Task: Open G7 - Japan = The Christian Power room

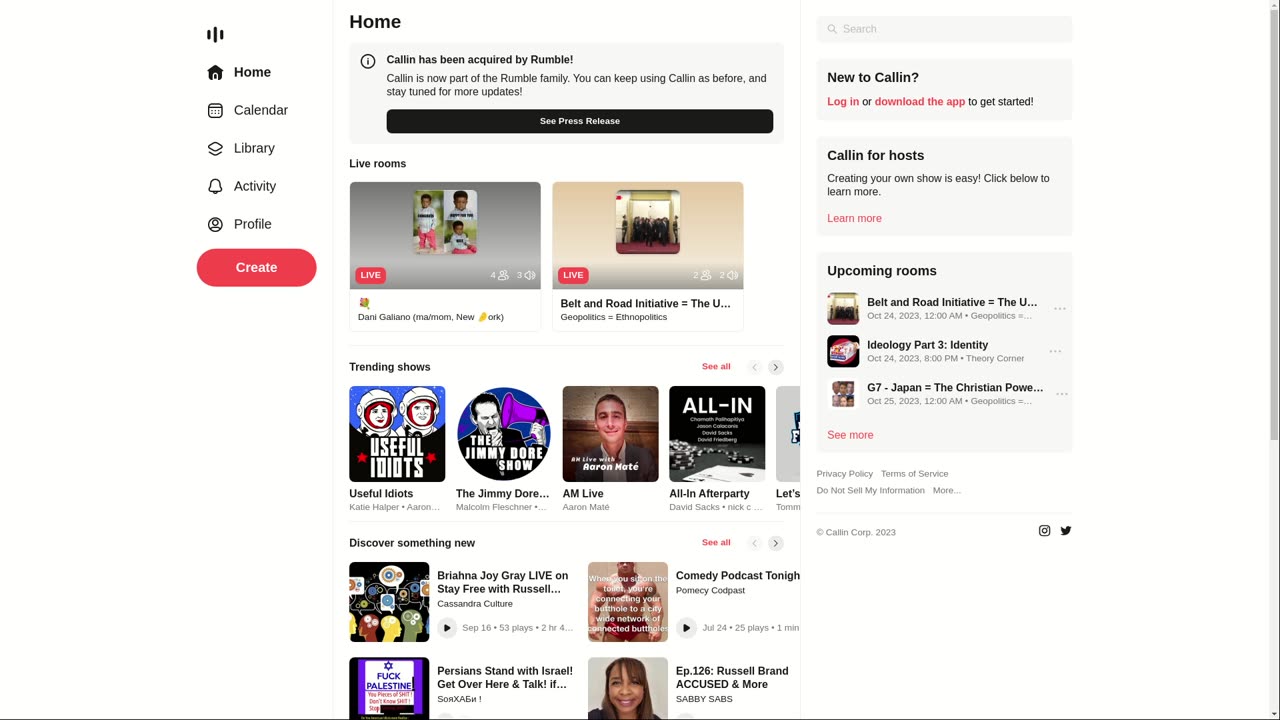Action: click(x=955, y=388)
